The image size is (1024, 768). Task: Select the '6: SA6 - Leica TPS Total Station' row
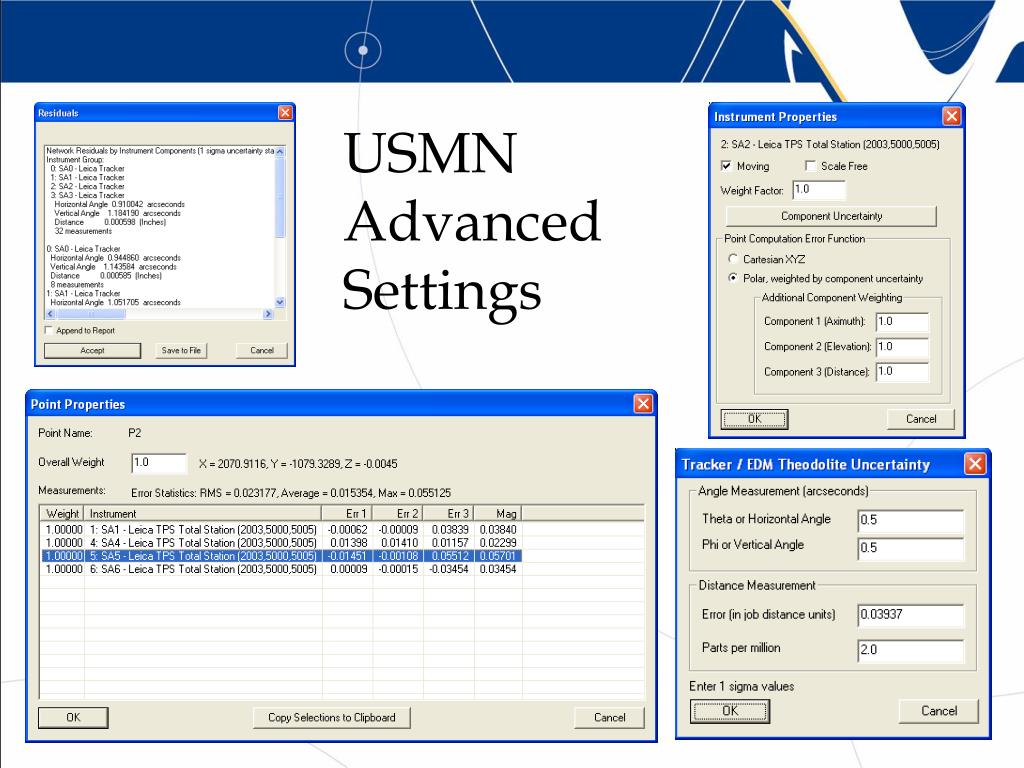point(281,569)
